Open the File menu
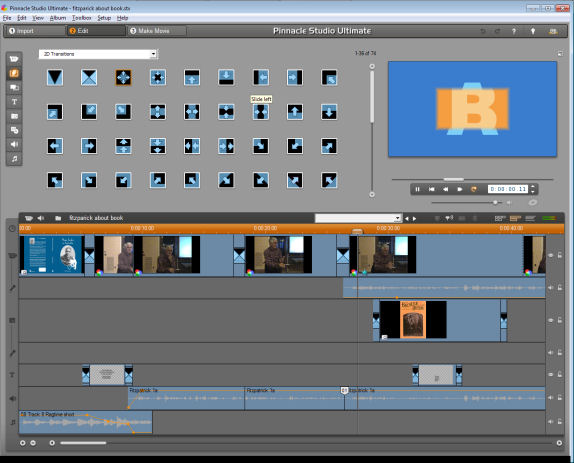The width and height of the screenshot is (574, 463). (7, 18)
